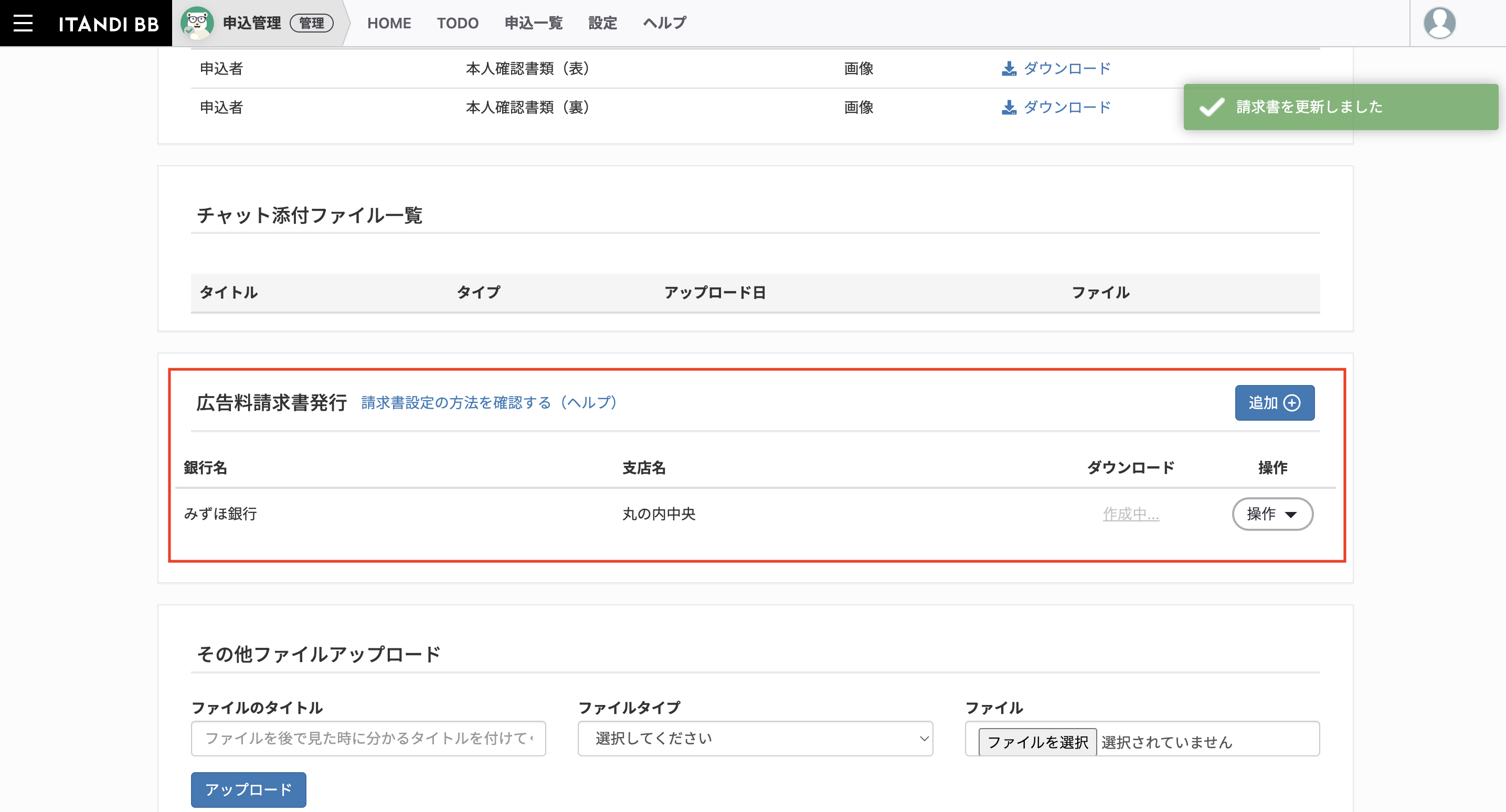Download 本人確認書類（裏） via ダウンロード link

tap(1067, 107)
